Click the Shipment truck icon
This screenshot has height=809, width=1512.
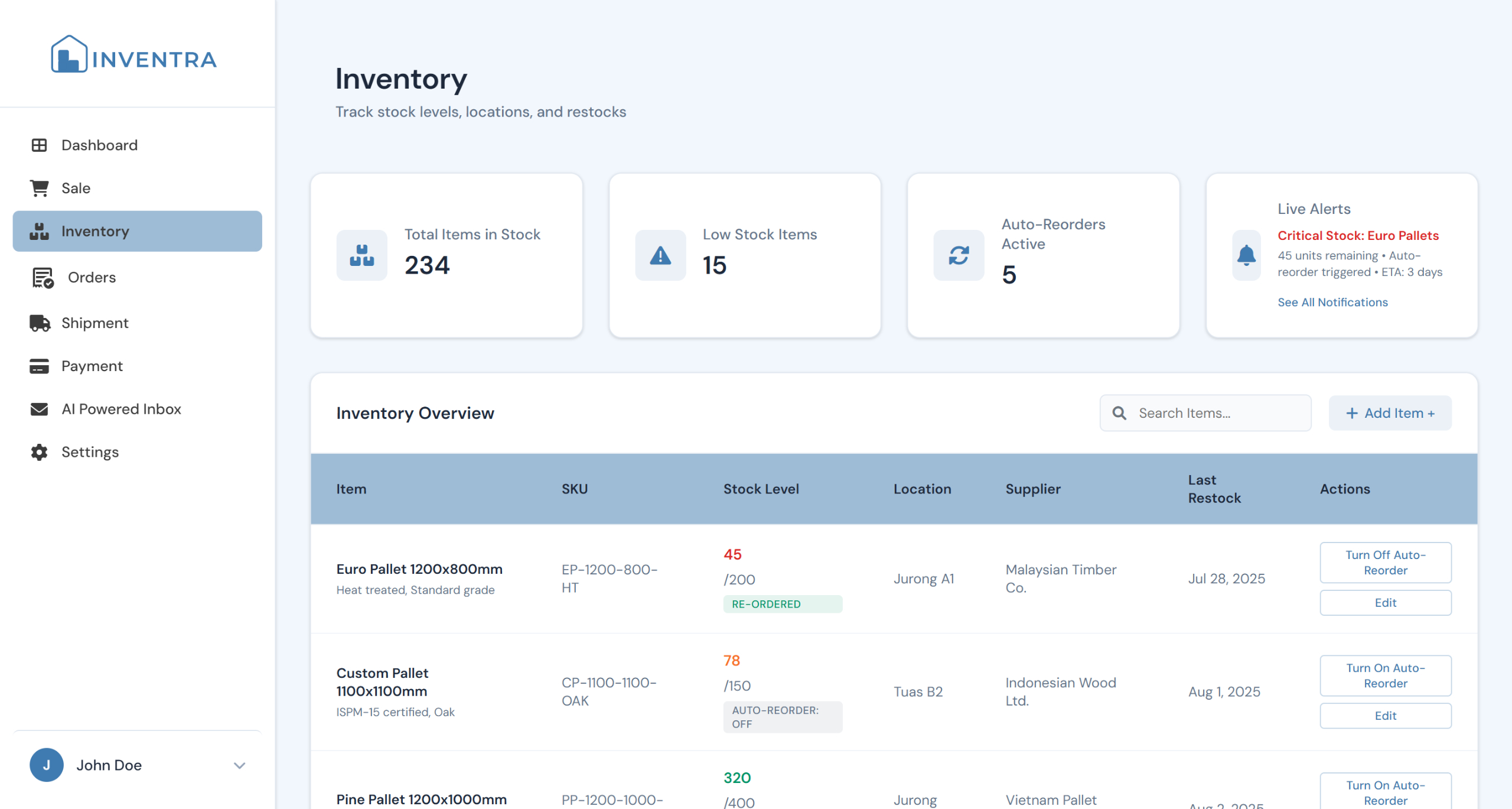[x=39, y=323]
